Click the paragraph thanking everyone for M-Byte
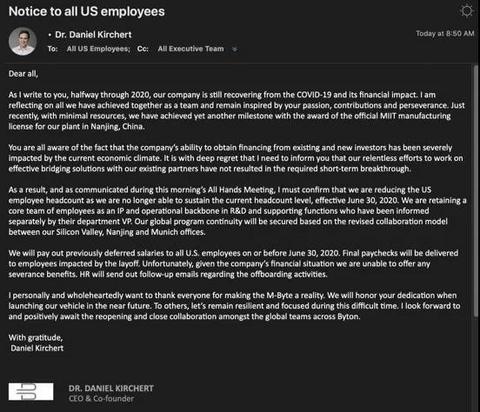The image size is (480, 412). point(234,306)
